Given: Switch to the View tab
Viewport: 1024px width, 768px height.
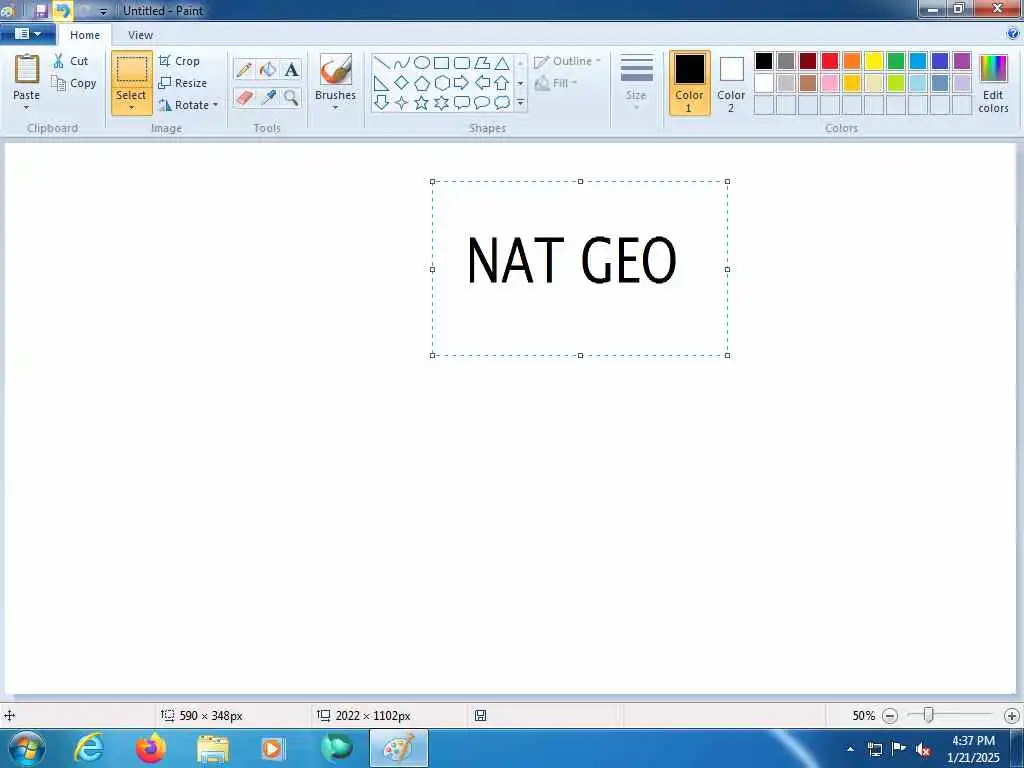Looking at the screenshot, I should pos(140,35).
